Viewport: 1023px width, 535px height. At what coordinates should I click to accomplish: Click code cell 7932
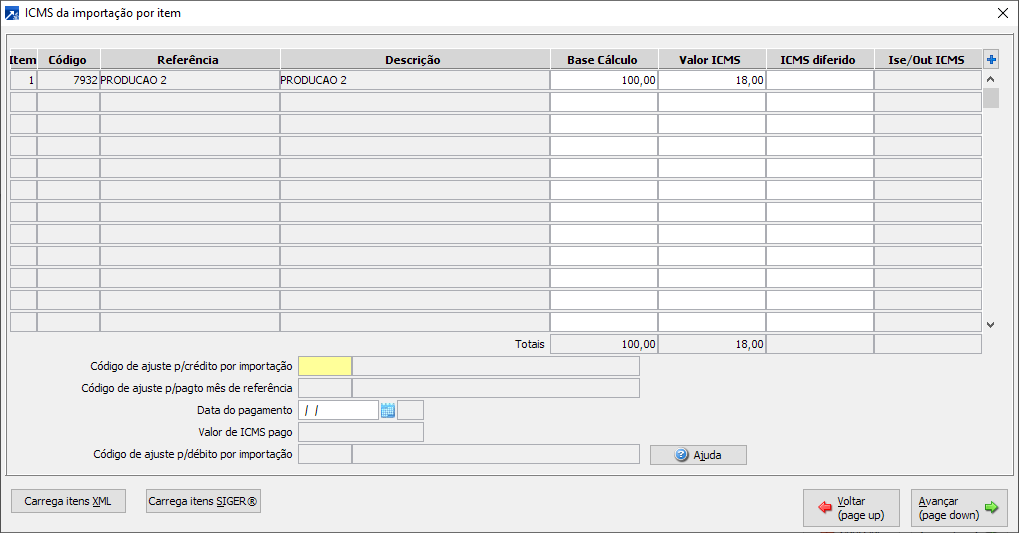coord(69,80)
